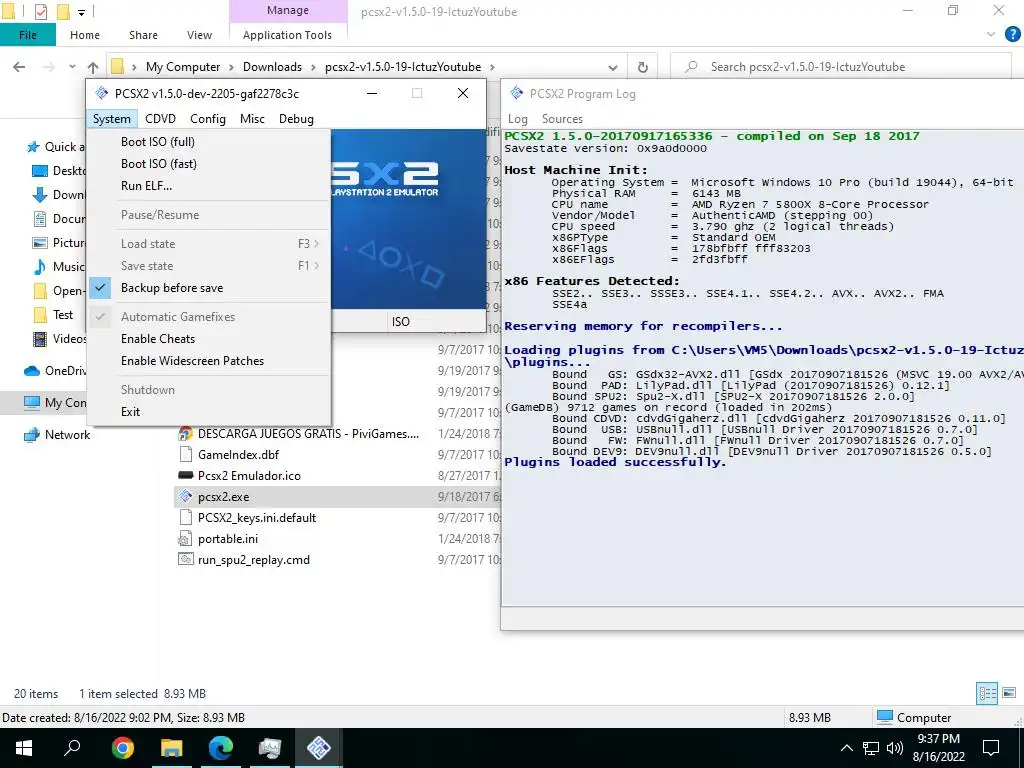This screenshot has height=768, width=1024.
Task: Open the Application Tools tab
Action: 287,35
